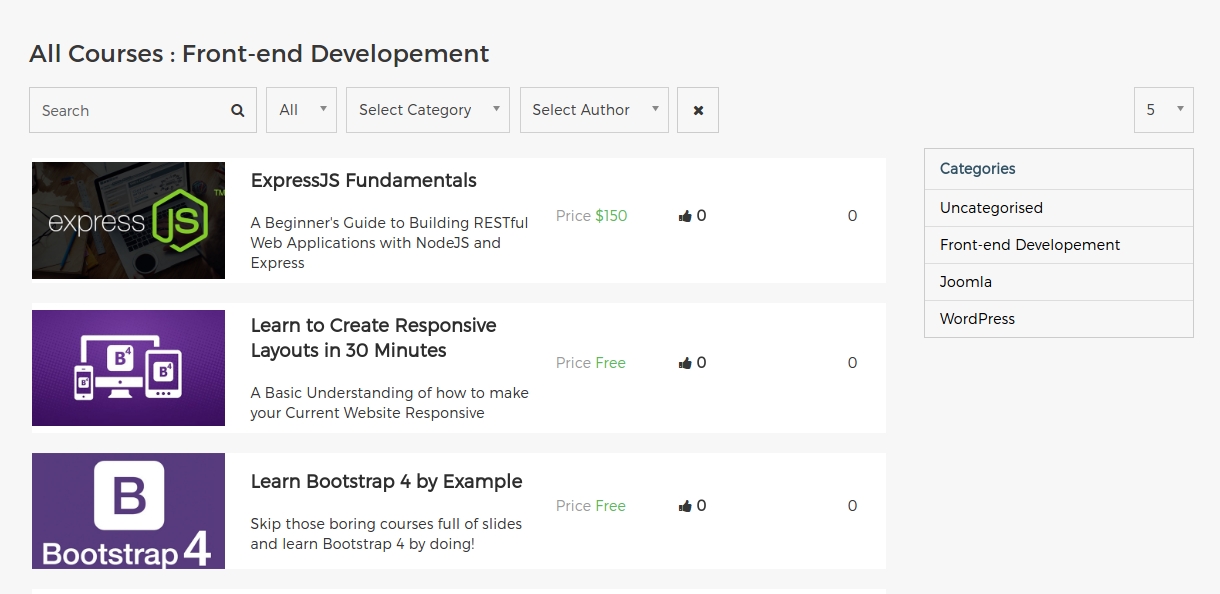The width and height of the screenshot is (1220, 594).
Task: Click the Bootstrap 4 course thumbnail
Action: pos(128,511)
